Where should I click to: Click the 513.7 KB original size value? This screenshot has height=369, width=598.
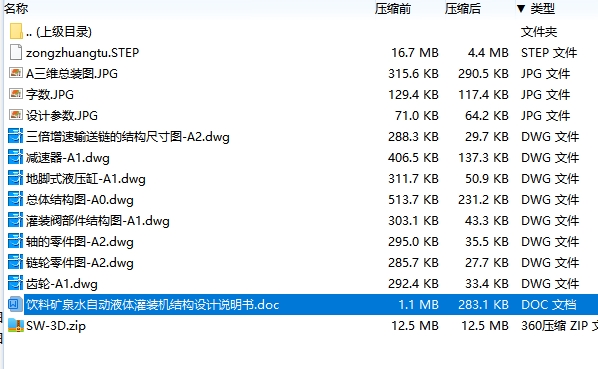click(413, 199)
